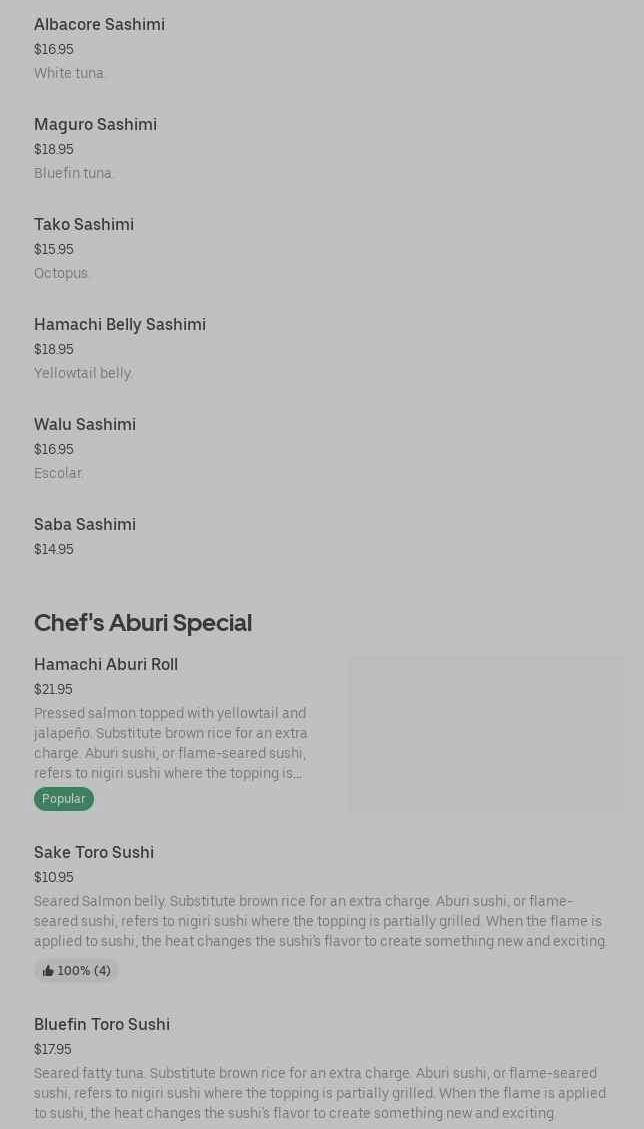Choose Tako Sashimi from the menu

coord(84,224)
